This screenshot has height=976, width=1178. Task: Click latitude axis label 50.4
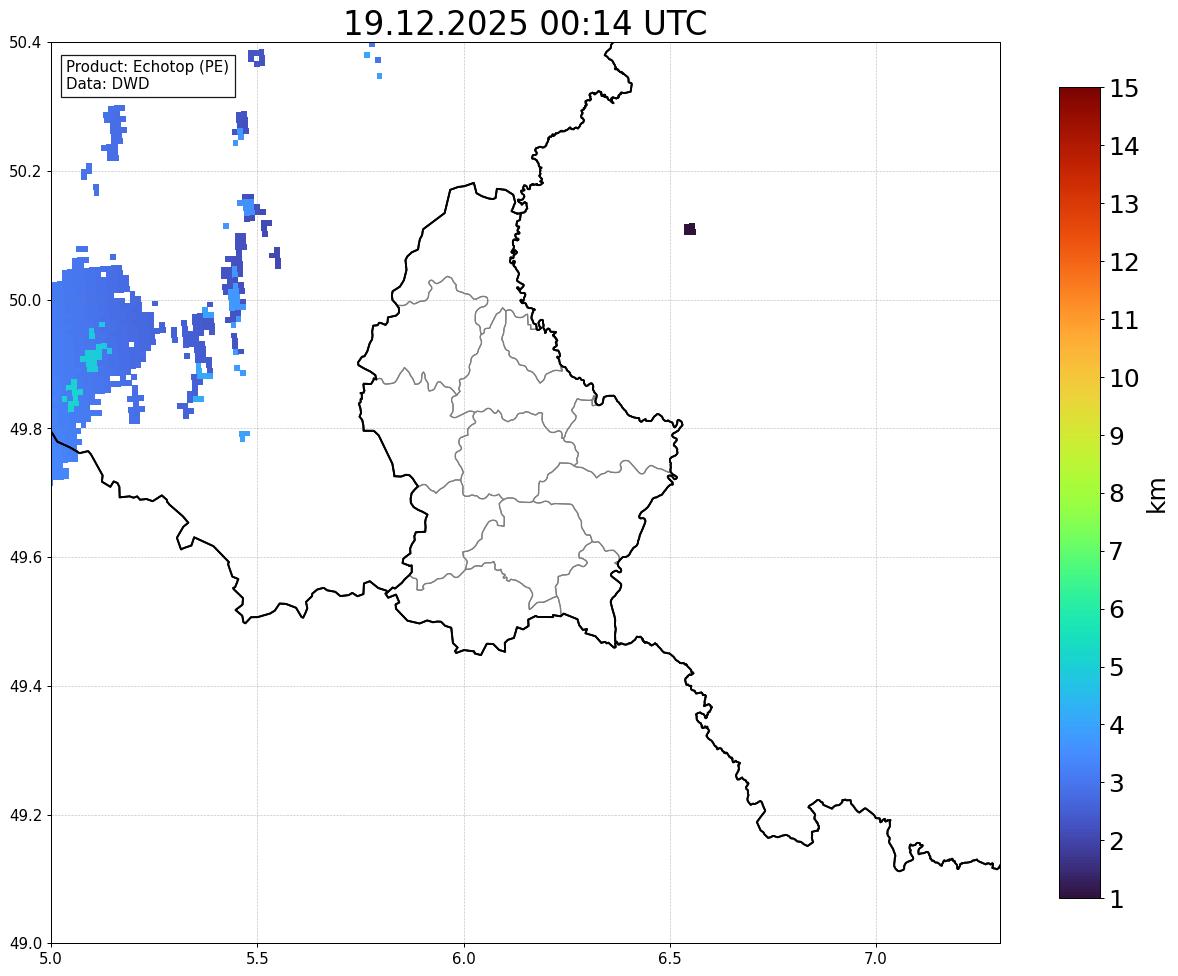pos(25,43)
